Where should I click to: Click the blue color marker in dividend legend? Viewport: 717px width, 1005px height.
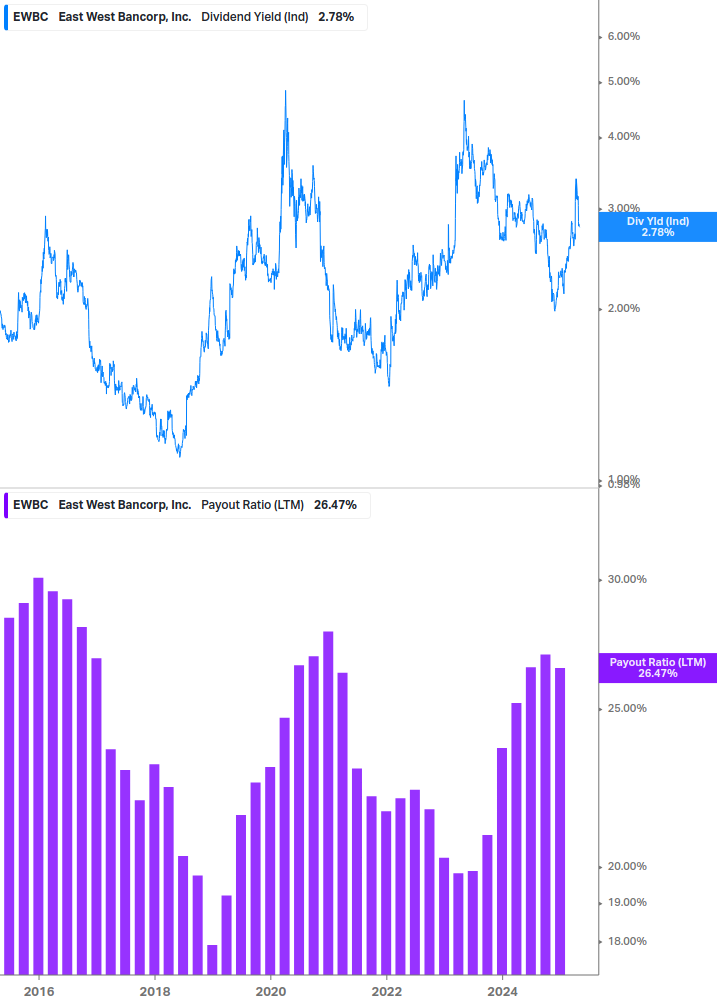pos(6,17)
